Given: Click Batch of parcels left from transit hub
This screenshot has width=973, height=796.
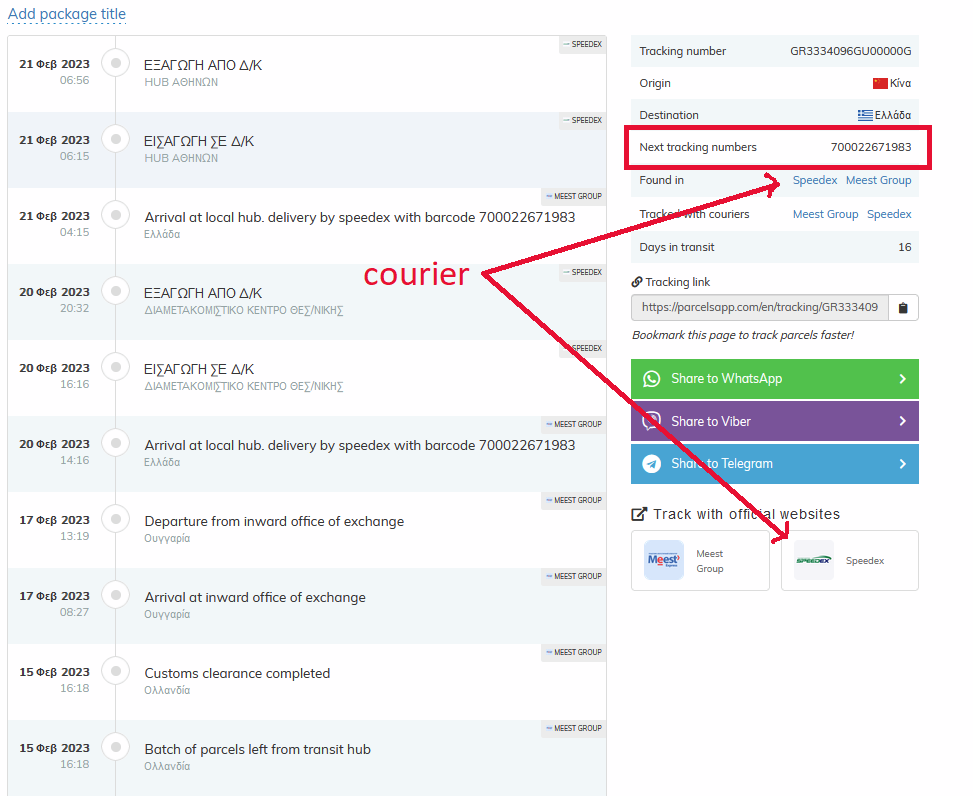Looking at the screenshot, I should click(x=258, y=749).
